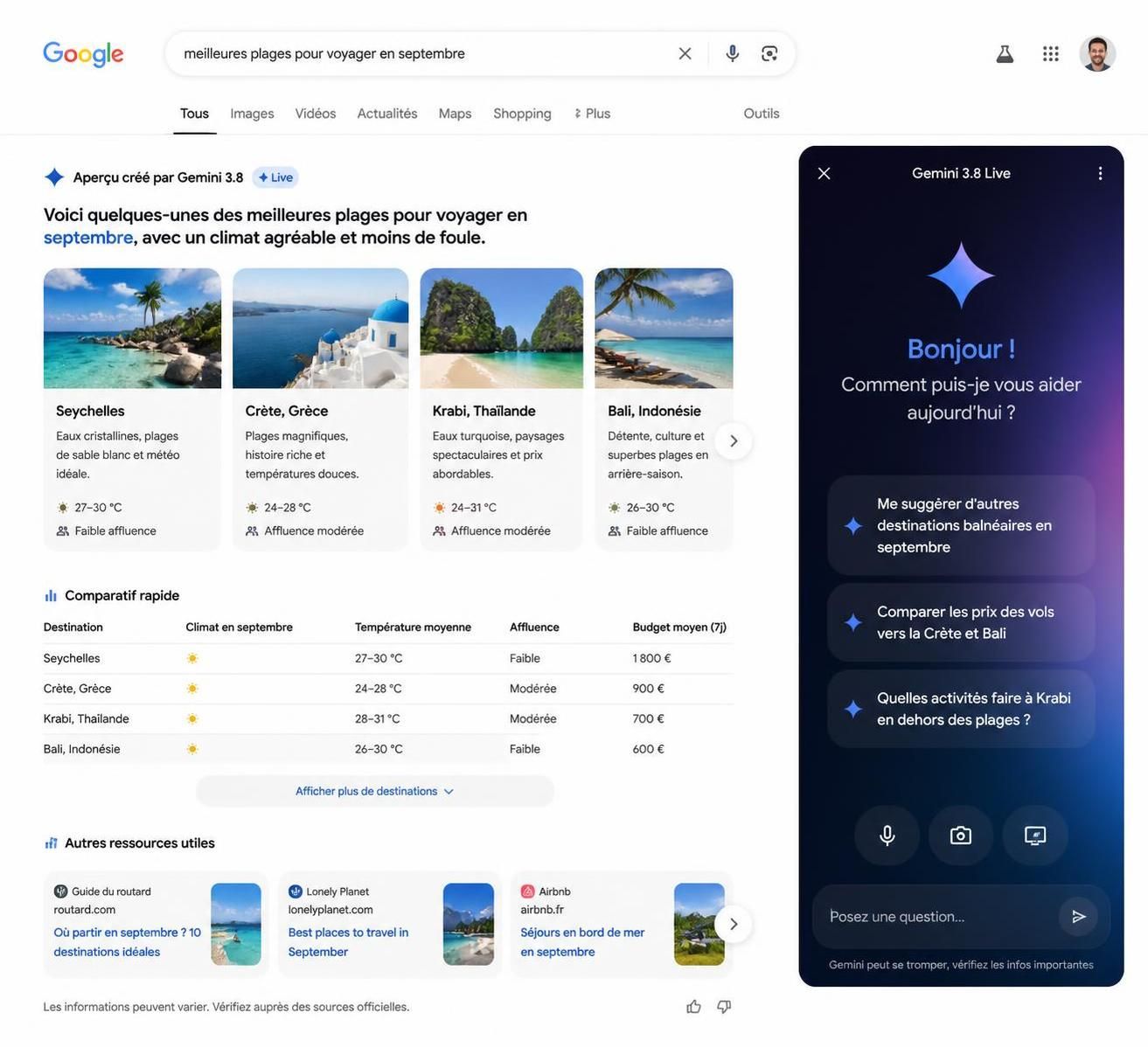This screenshot has height=1047, width=1148.
Task: Open Outils search tools
Action: pos(762,114)
